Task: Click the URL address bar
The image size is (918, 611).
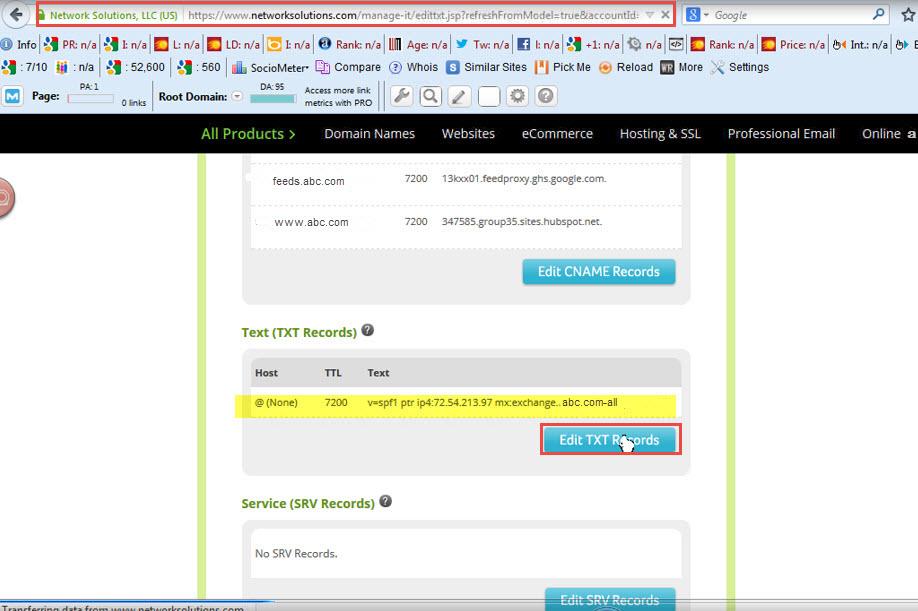Action: tap(413, 15)
